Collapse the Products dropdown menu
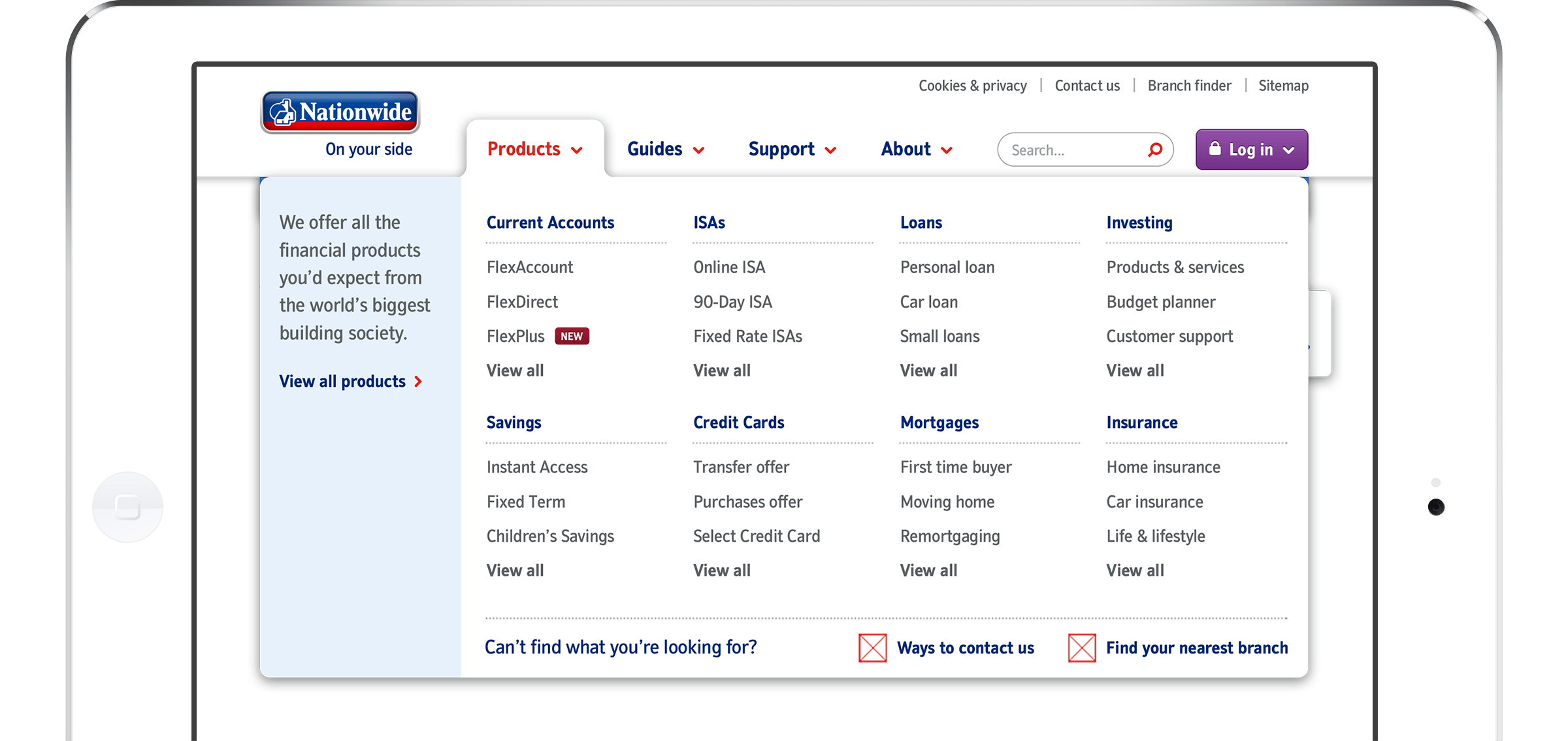 tap(534, 150)
